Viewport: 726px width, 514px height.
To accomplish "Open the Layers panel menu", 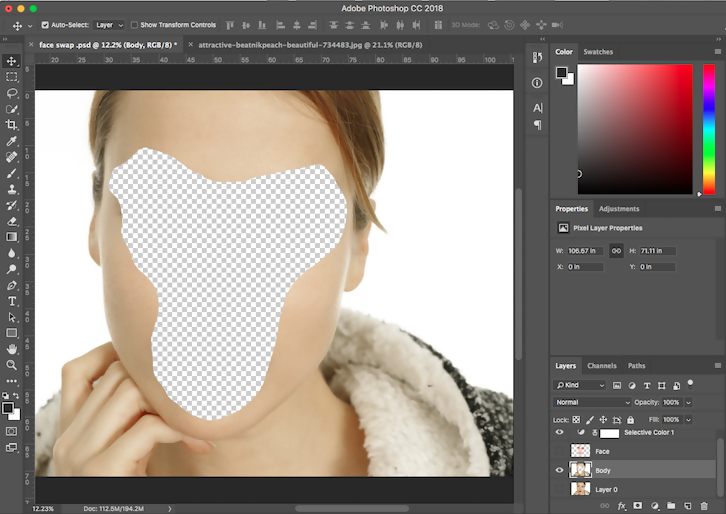I will pyautogui.click(x=718, y=366).
